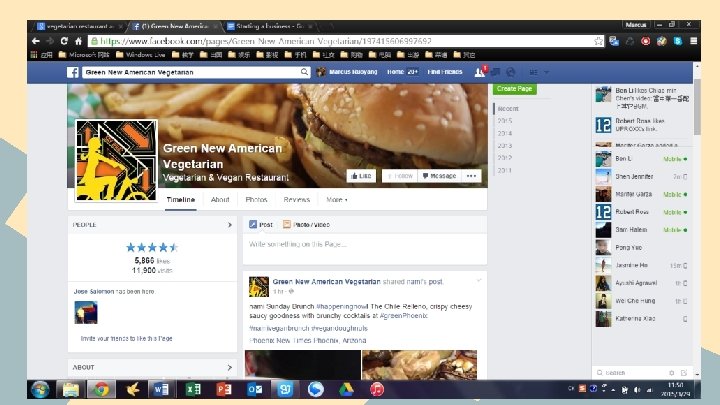Open iTunes from the taskbar
Image resolution: width=720 pixels, height=405 pixels.
[x=377, y=389]
